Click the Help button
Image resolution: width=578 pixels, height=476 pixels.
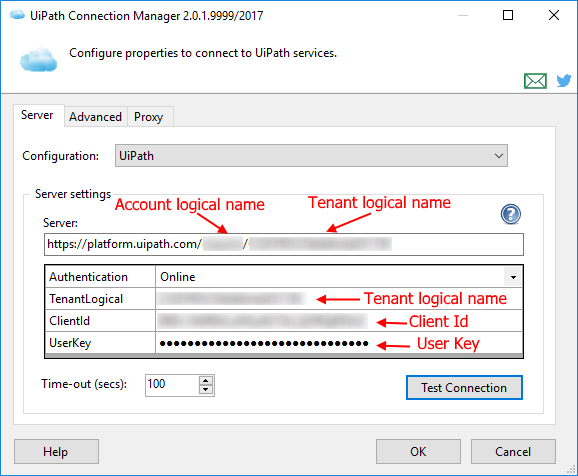click(56, 451)
